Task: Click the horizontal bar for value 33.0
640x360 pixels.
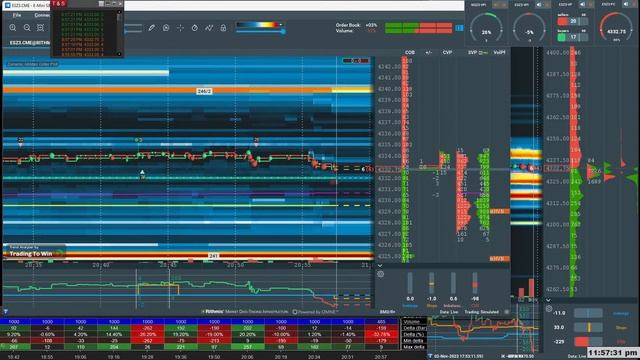Action: coord(588,327)
